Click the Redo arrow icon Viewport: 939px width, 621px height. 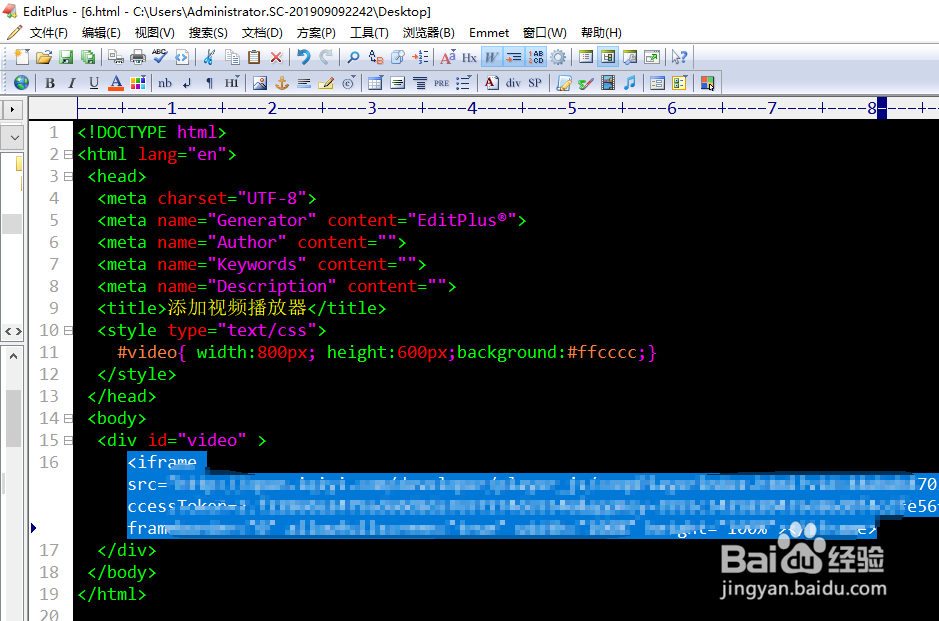[326, 57]
